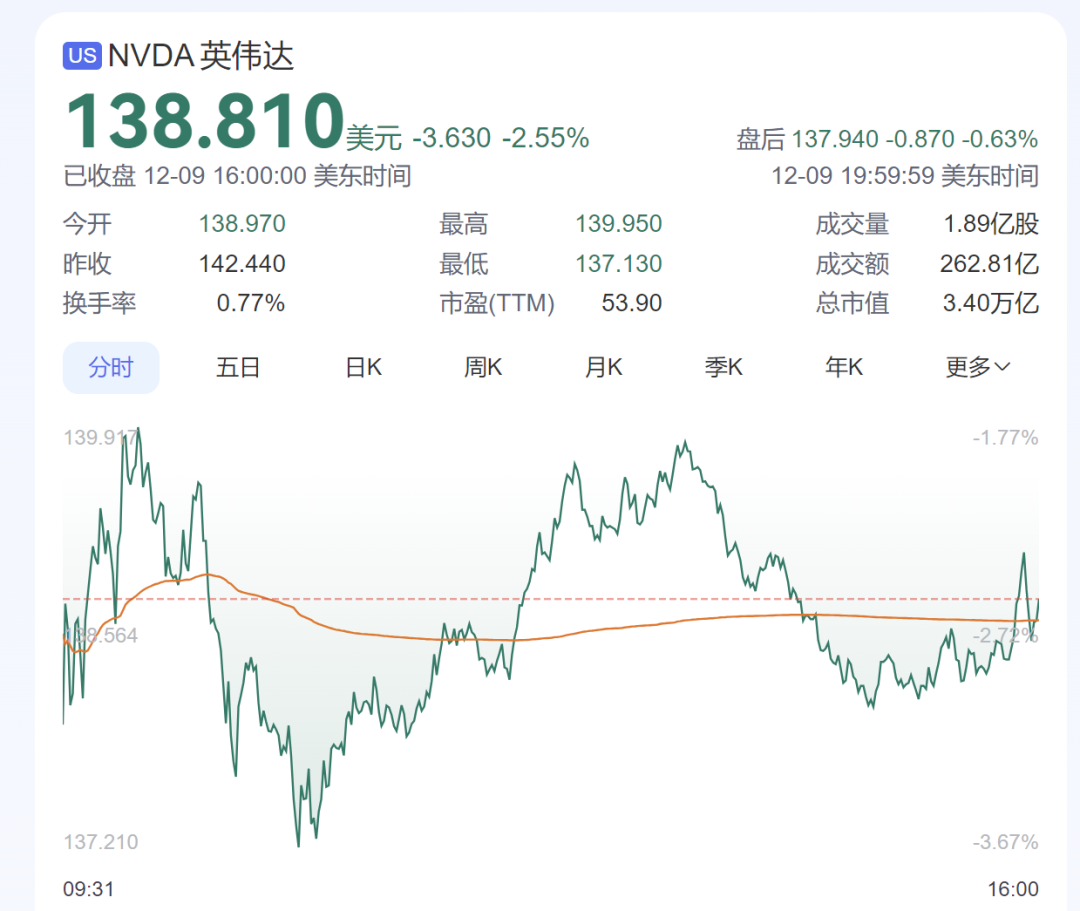Click the 总市值 market cap 3.40万亿

990,303
